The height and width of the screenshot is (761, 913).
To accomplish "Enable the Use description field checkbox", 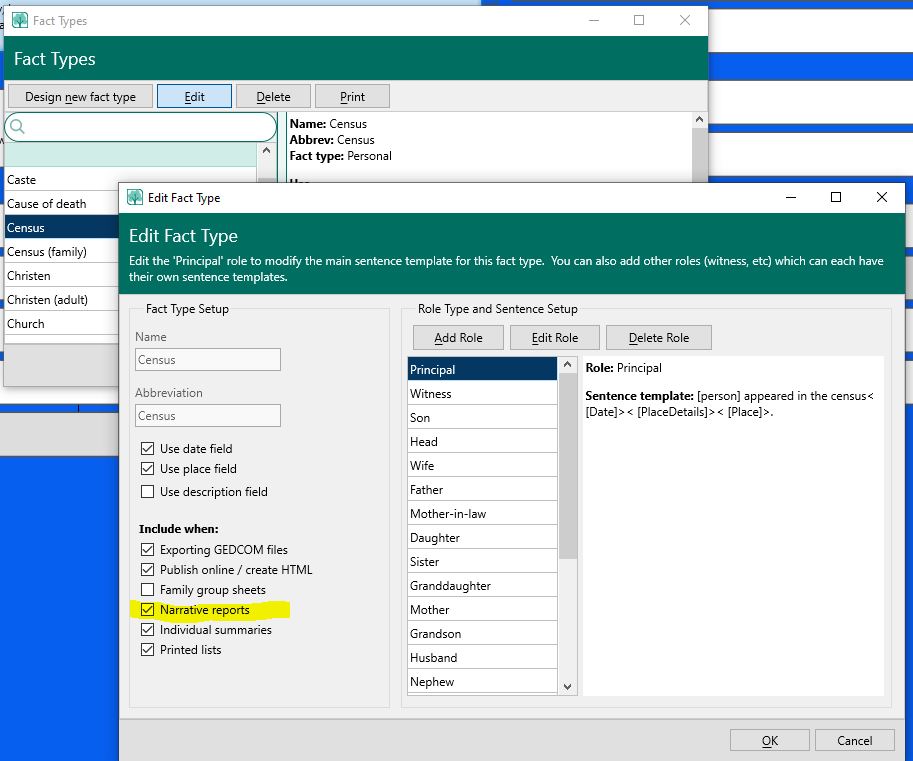I will 148,492.
